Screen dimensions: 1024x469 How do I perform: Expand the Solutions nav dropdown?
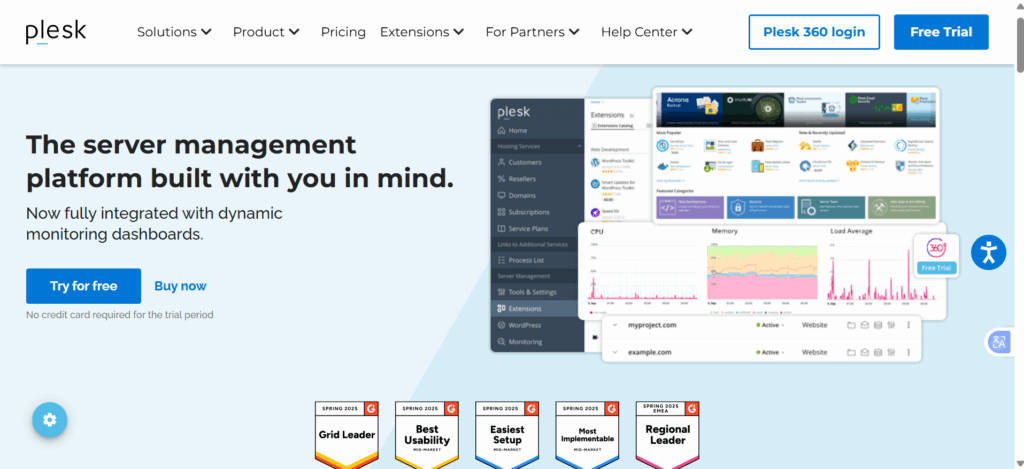pyautogui.click(x=174, y=32)
